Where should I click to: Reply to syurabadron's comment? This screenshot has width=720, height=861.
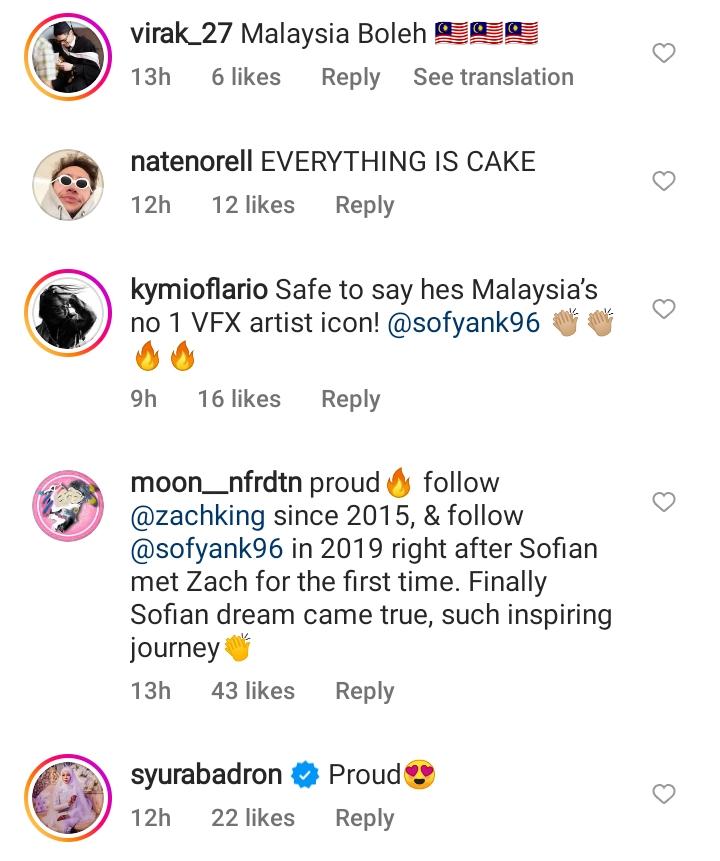[364, 818]
